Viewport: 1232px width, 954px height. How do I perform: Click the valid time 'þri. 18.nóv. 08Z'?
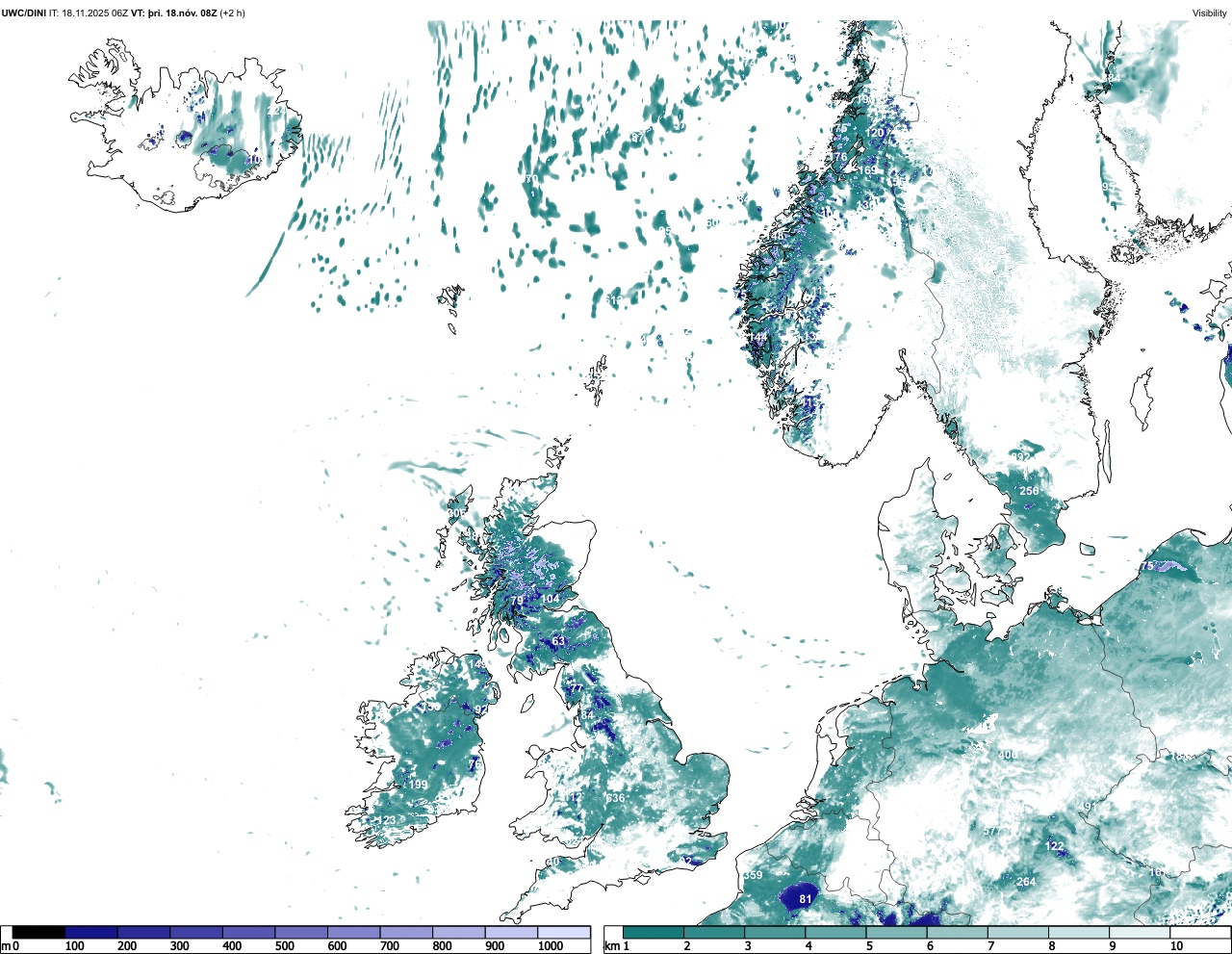182,13
